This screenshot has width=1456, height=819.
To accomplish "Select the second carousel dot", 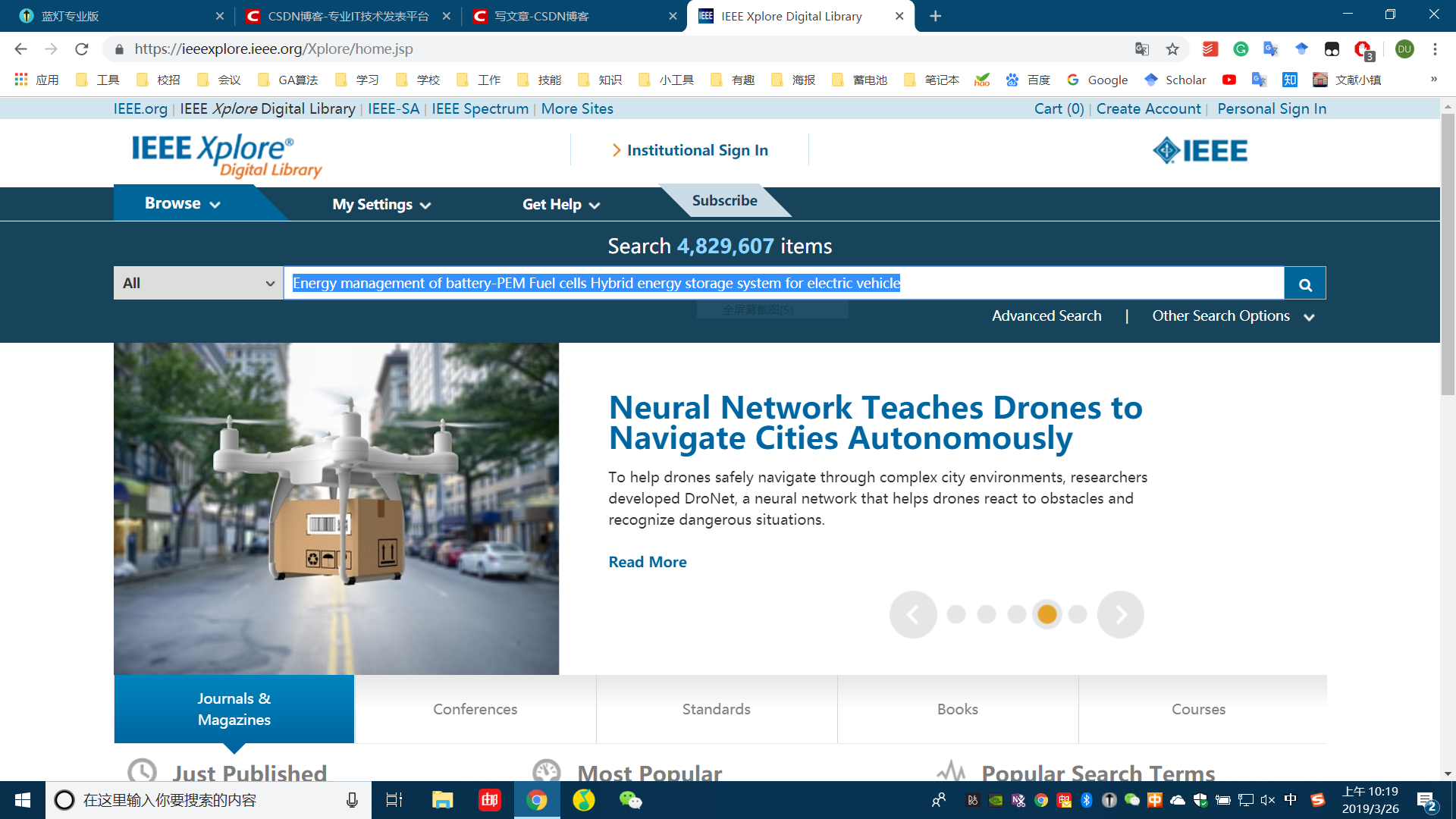I will (987, 614).
